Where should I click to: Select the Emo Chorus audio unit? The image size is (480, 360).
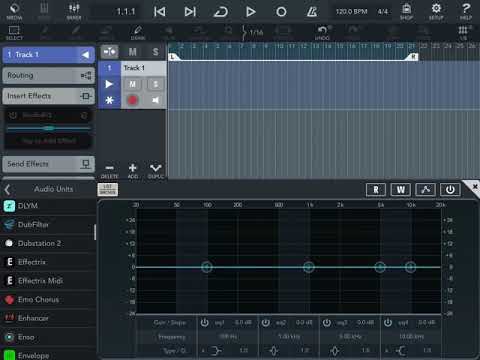coord(48,299)
